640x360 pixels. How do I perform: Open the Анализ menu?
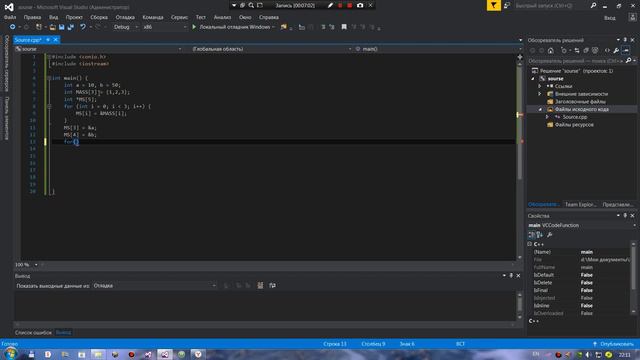222,17
